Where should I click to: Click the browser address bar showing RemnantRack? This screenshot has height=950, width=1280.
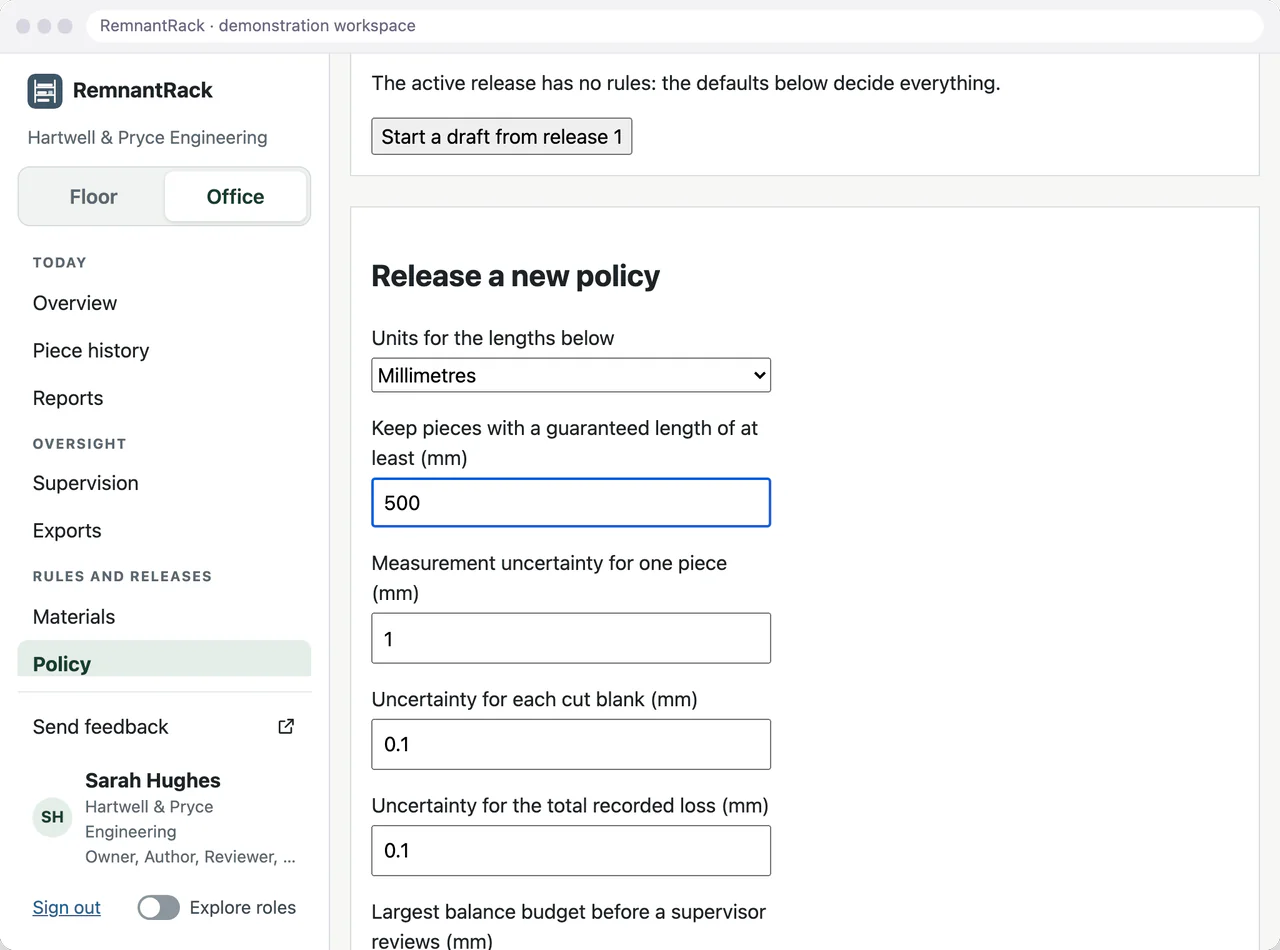point(675,26)
